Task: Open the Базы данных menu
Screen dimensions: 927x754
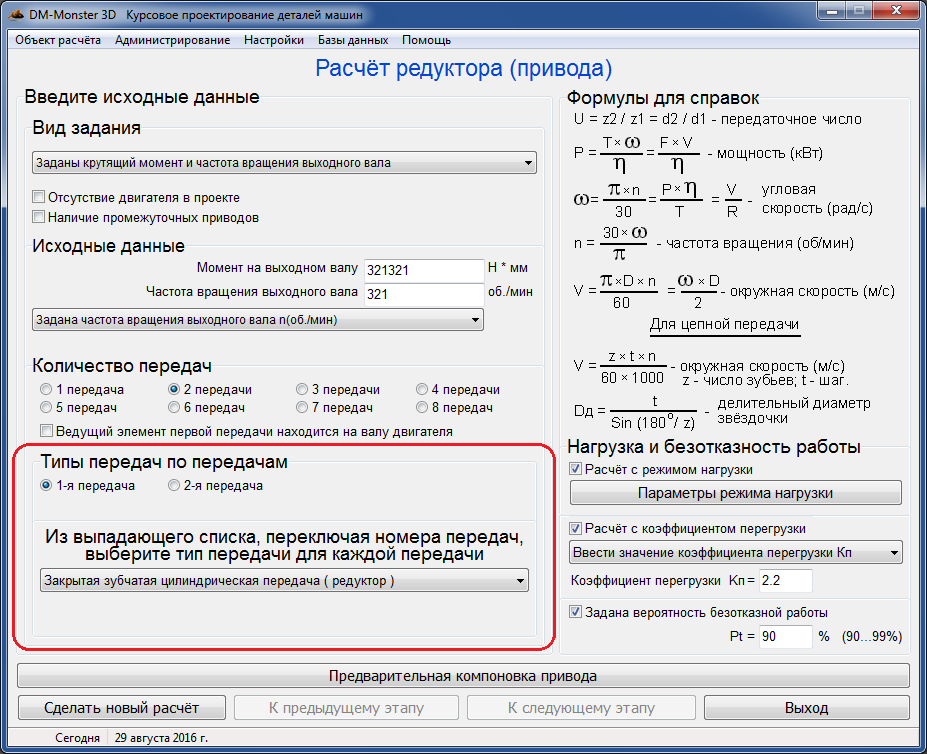Action: [353, 40]
